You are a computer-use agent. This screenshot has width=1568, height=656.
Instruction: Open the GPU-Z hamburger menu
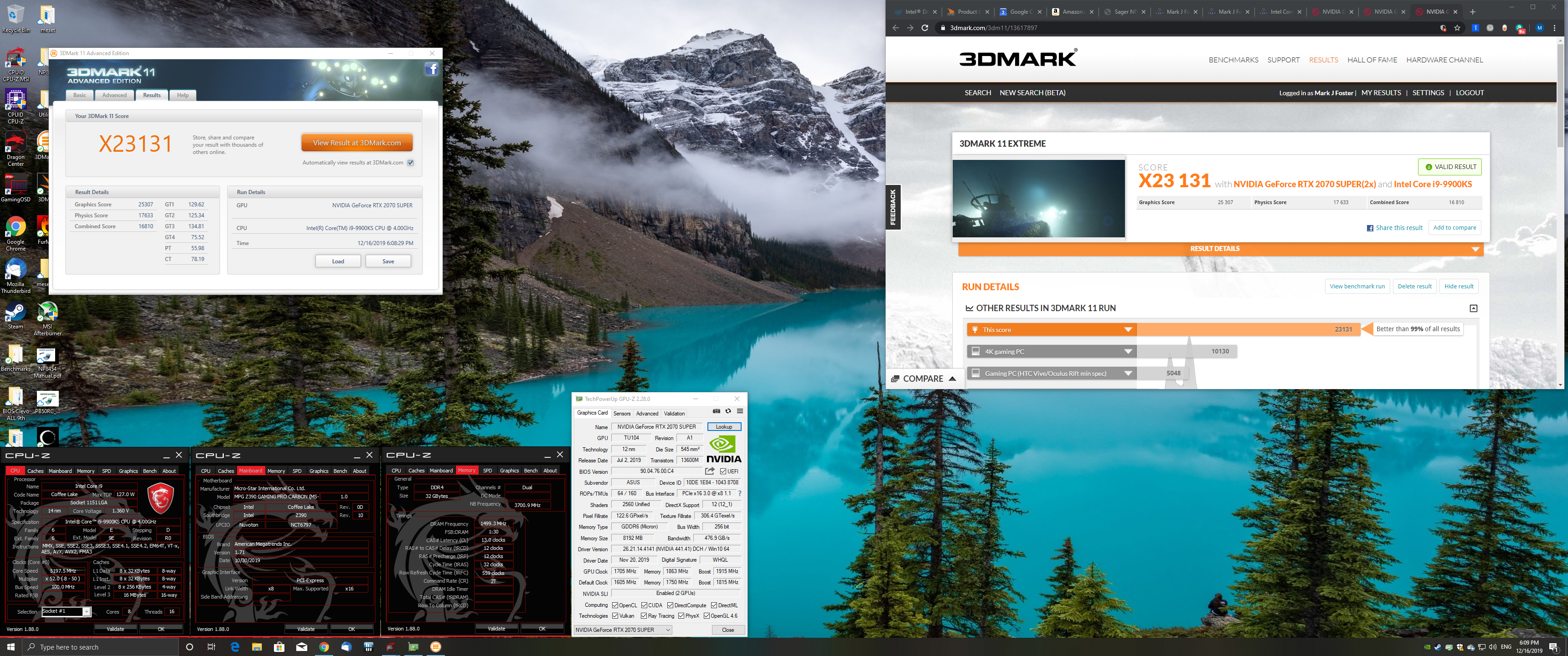coord(740,411)
